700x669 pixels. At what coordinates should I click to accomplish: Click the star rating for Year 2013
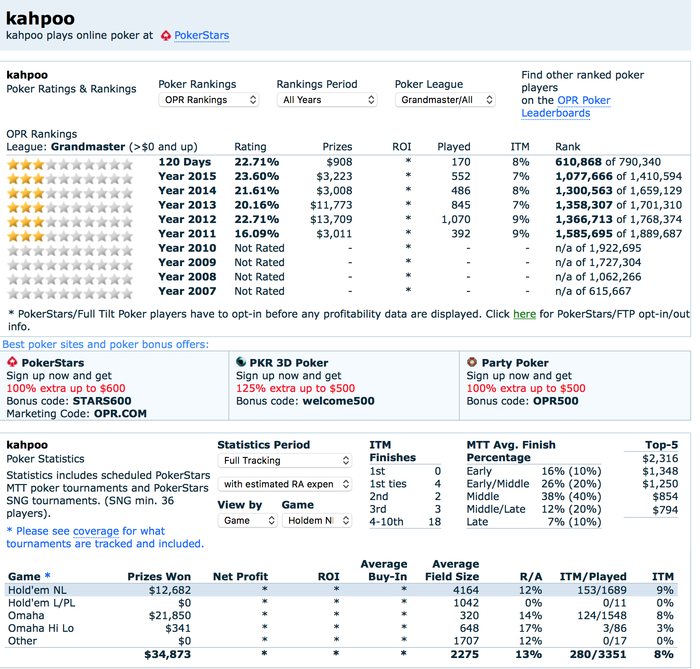[x=69, y=205]
